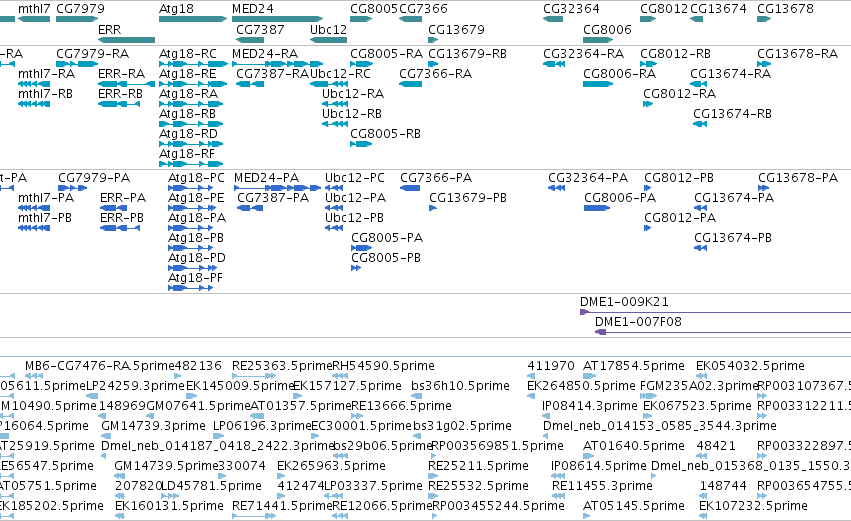851x521 pixels.
Task: Open transcript label Ubc12-RB
Action: tap(352, 113)
